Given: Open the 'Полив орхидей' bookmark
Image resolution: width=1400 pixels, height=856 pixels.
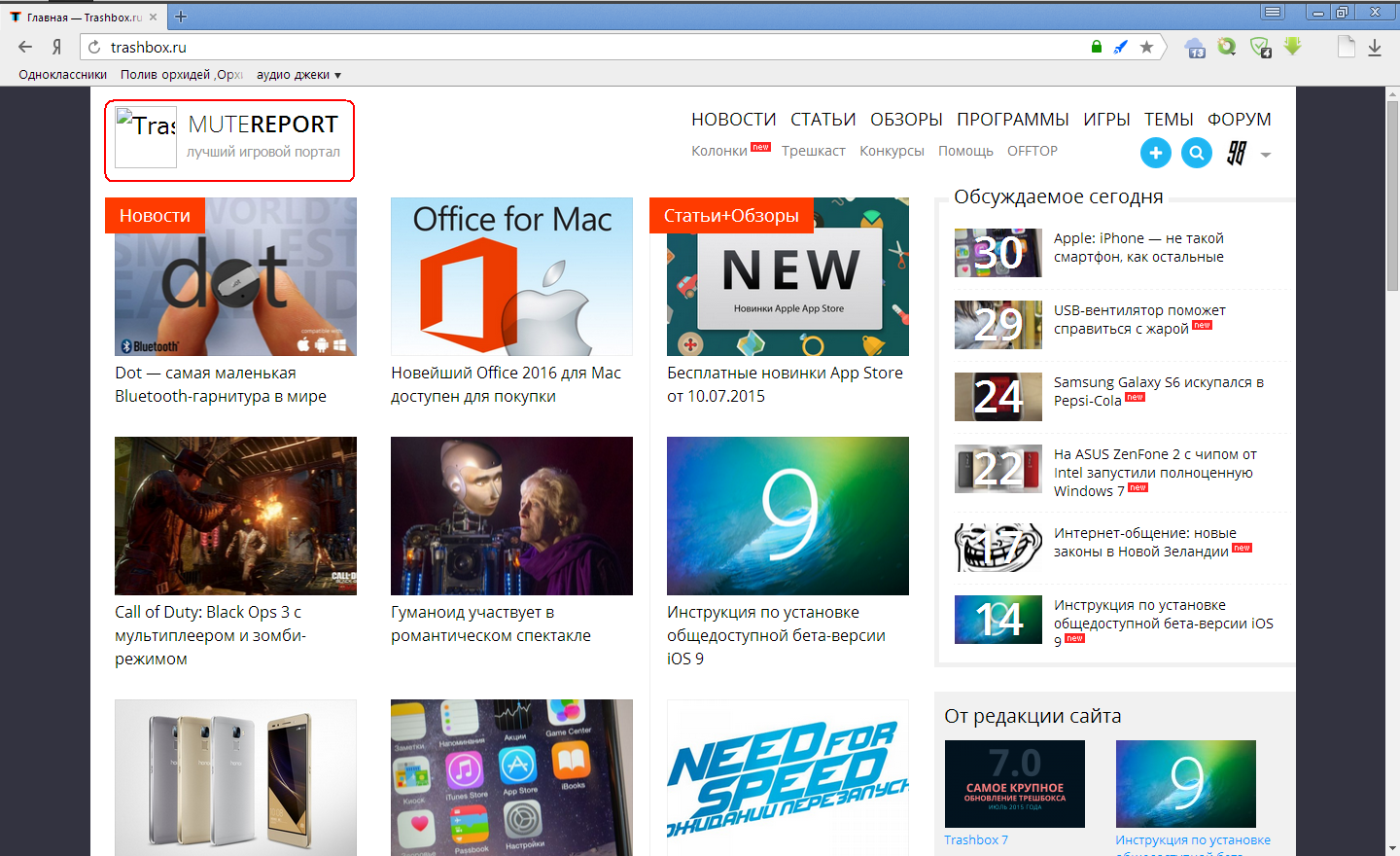Looking at the screenshot, I should [182, 74].
